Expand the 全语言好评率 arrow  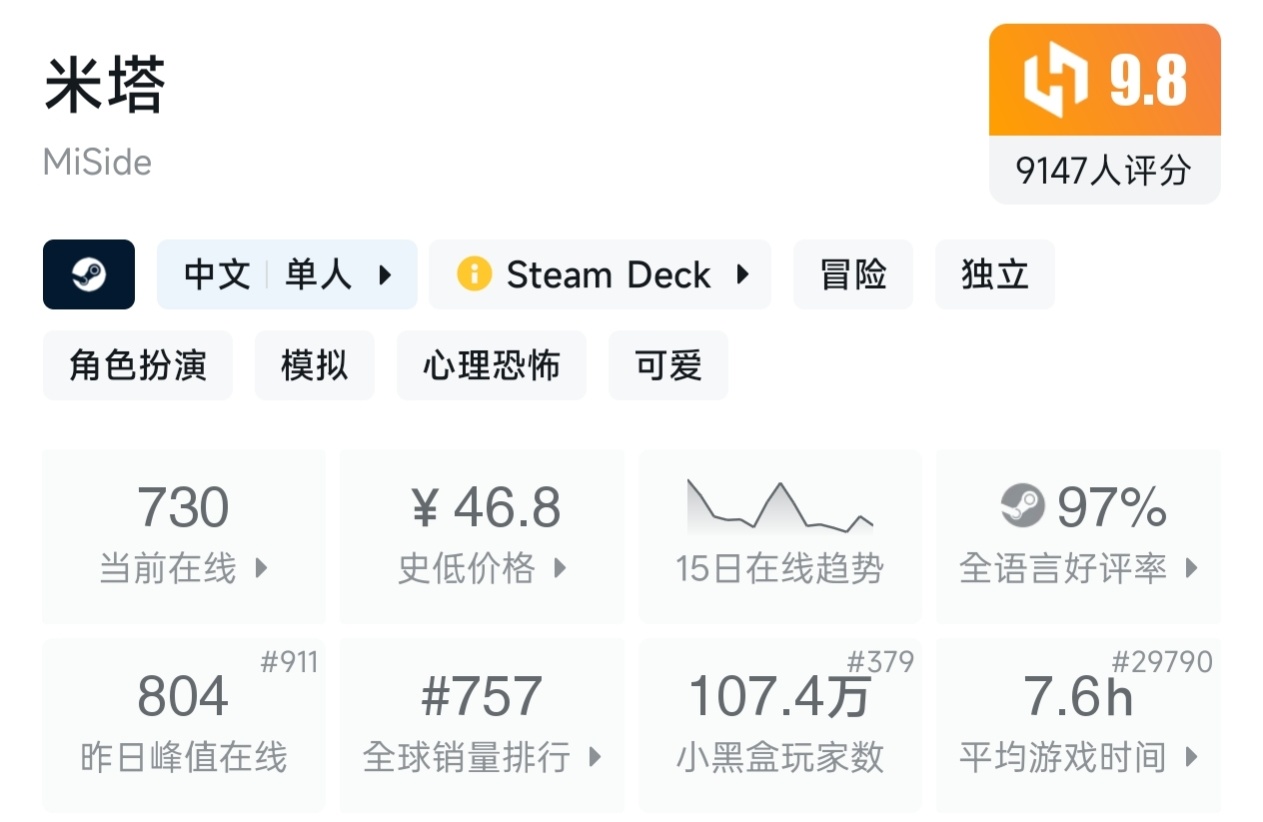(1191, 569)
